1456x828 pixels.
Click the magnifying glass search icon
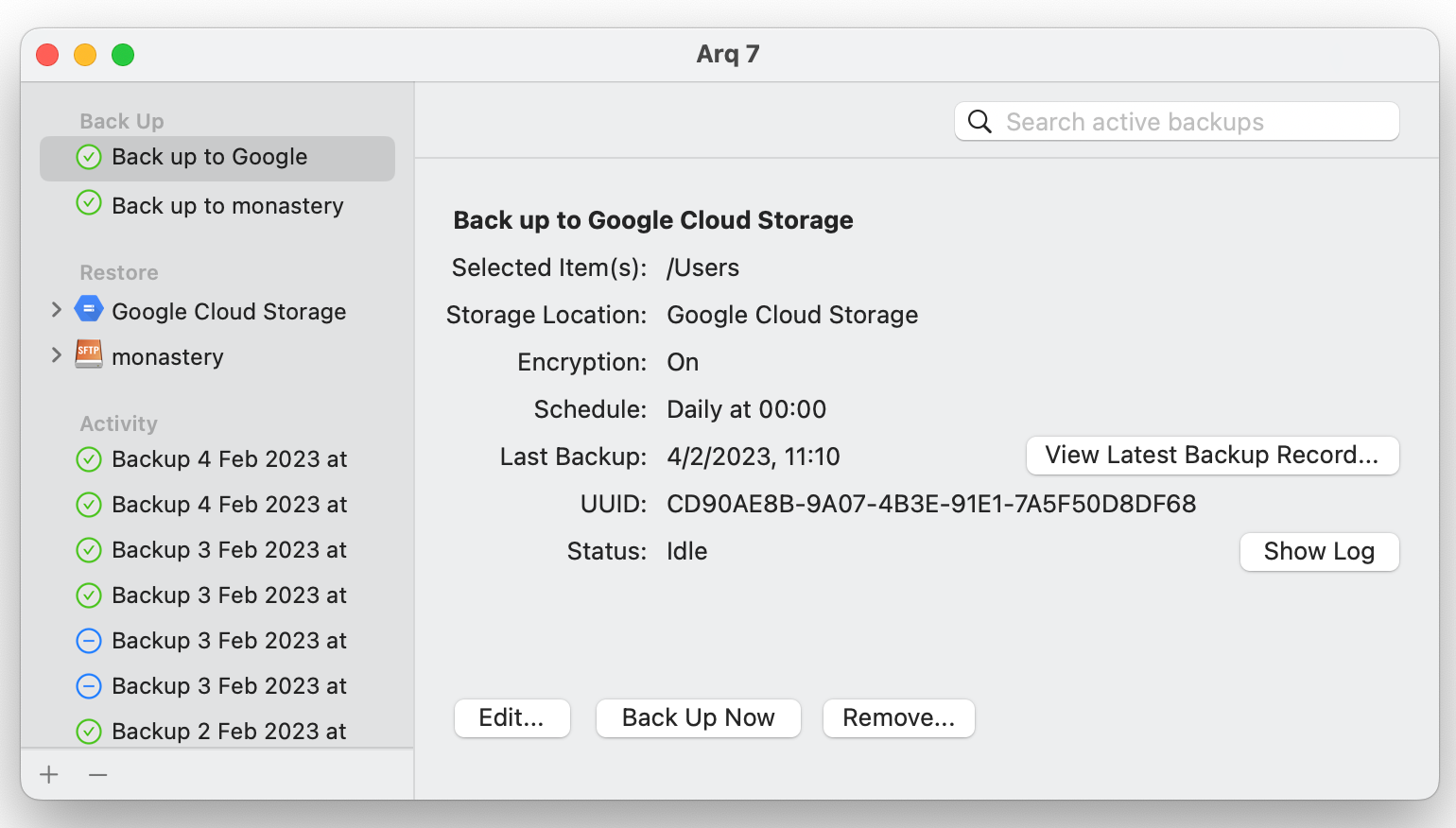point(980,122)
